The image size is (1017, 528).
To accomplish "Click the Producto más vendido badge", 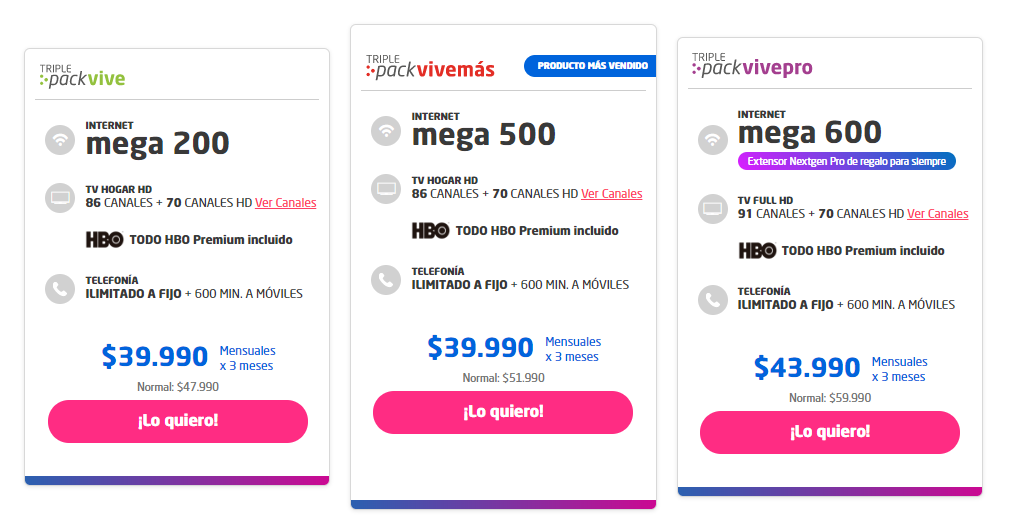I will point(590,66).
